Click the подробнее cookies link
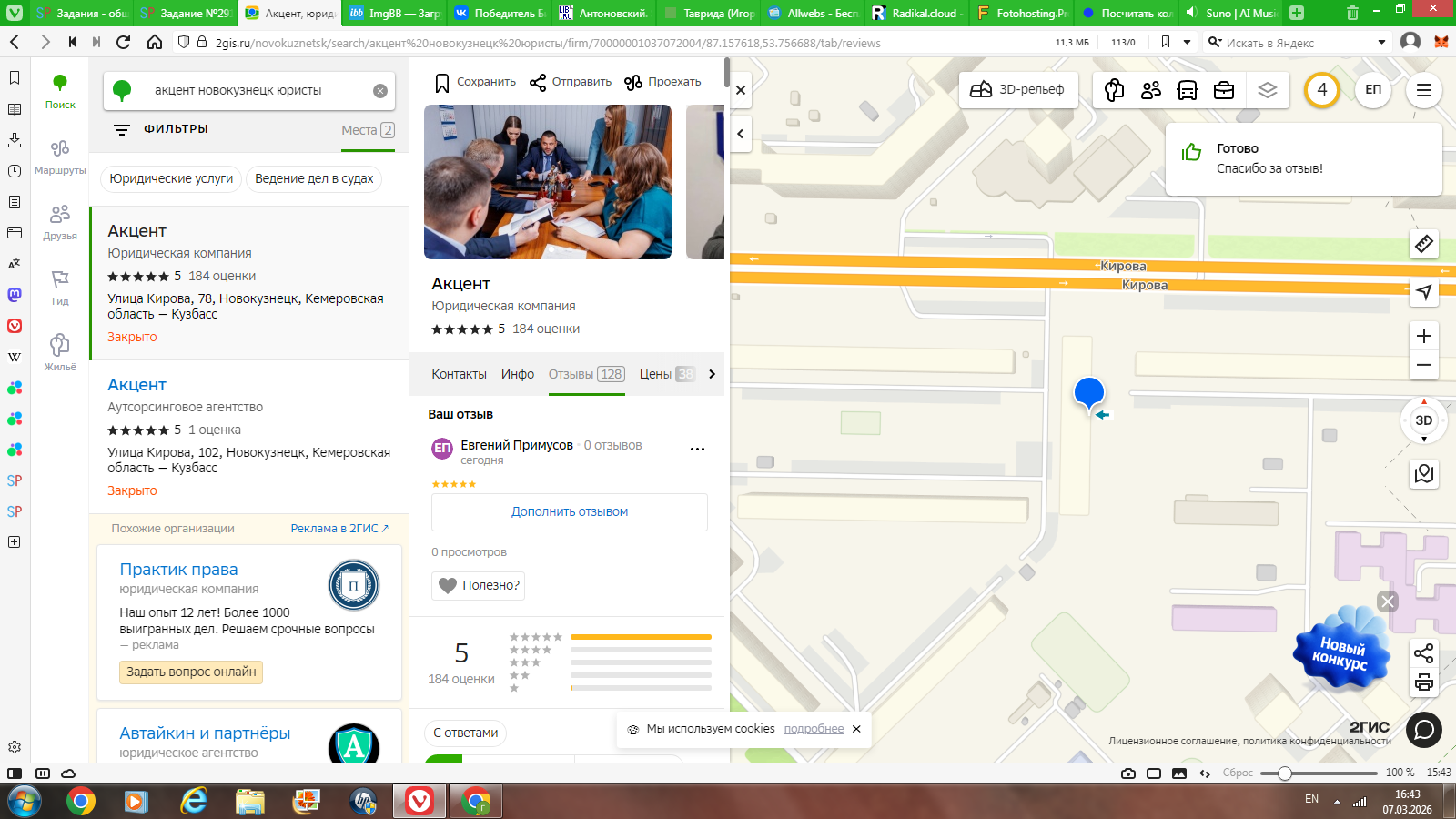Image resolution: width=1456 pixels, height=819 pixels. click(x=814, y=729)
